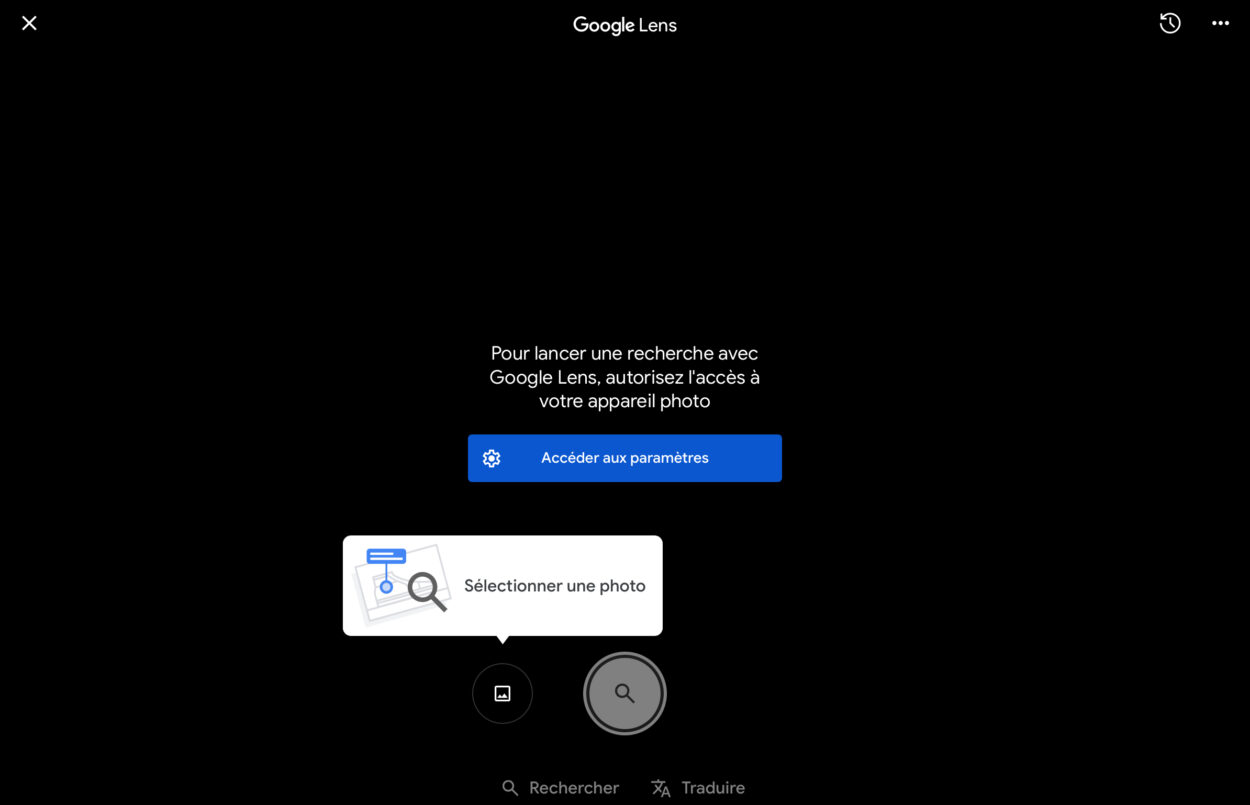This screenshot has height=805, width=1250.
Task: Tap the round magnifier shutter button
Action: (x=624, y=693)
